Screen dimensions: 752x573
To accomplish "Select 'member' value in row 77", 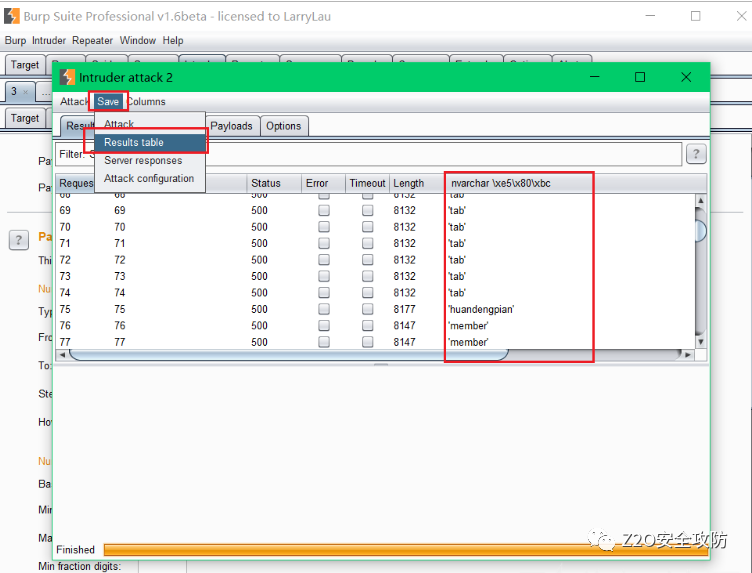I will tap(468, 342).
